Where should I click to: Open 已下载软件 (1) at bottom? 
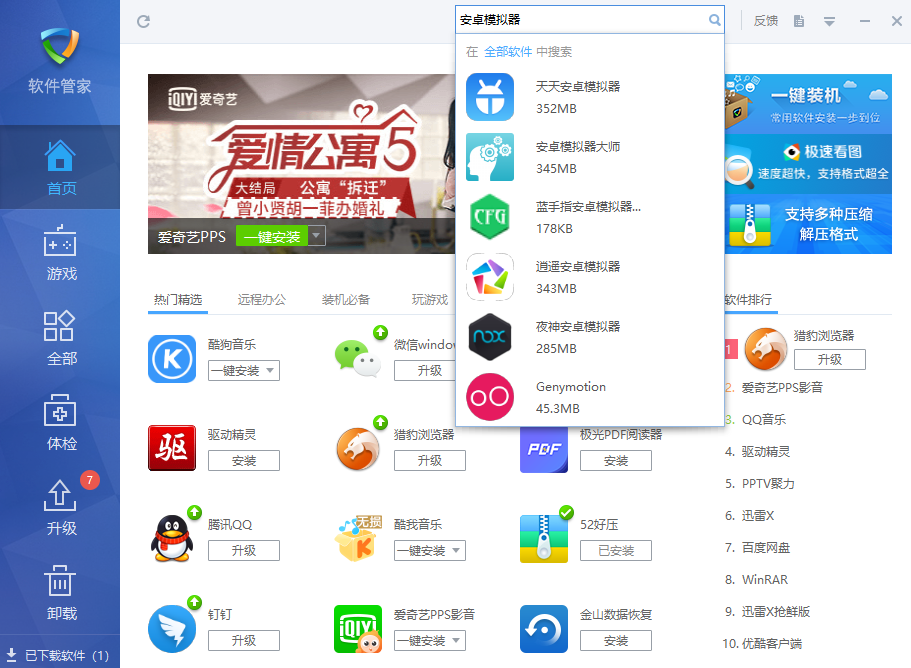pyautogui.click(x=58, y=655)
